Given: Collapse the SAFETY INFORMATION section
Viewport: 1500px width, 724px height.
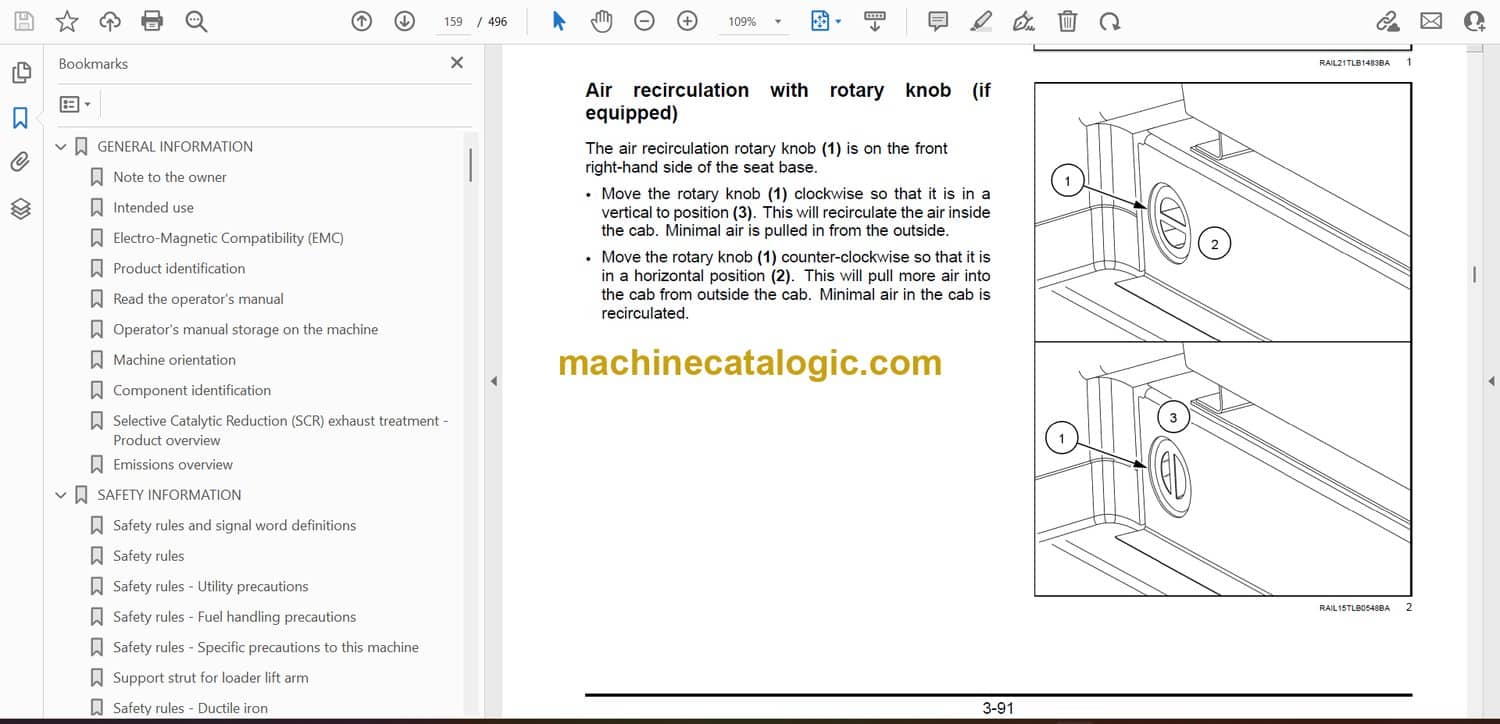Looking at the screenshot, I should pyautogui.click(x=61, y=495).
